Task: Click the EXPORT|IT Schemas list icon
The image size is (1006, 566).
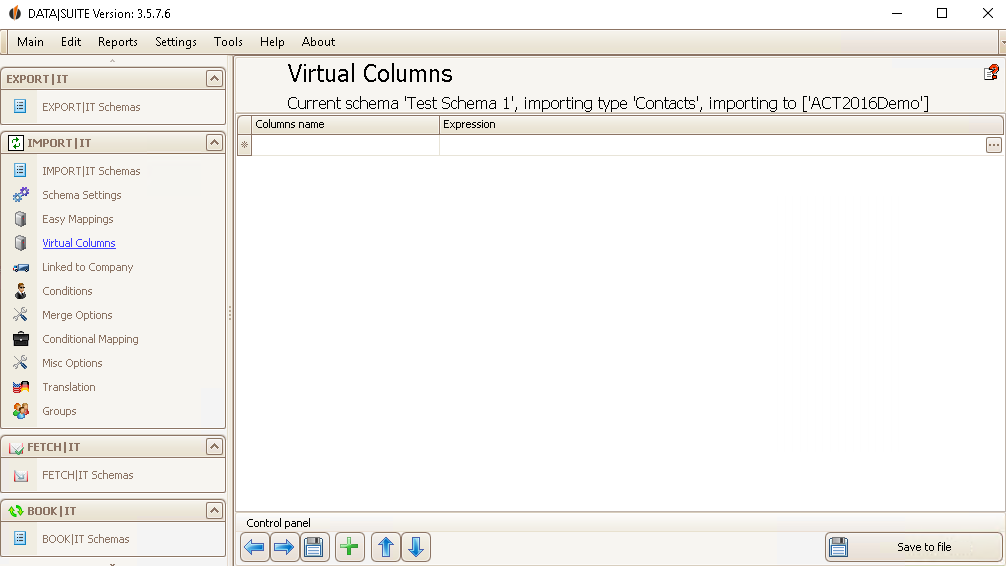Action: coord(20,106)
